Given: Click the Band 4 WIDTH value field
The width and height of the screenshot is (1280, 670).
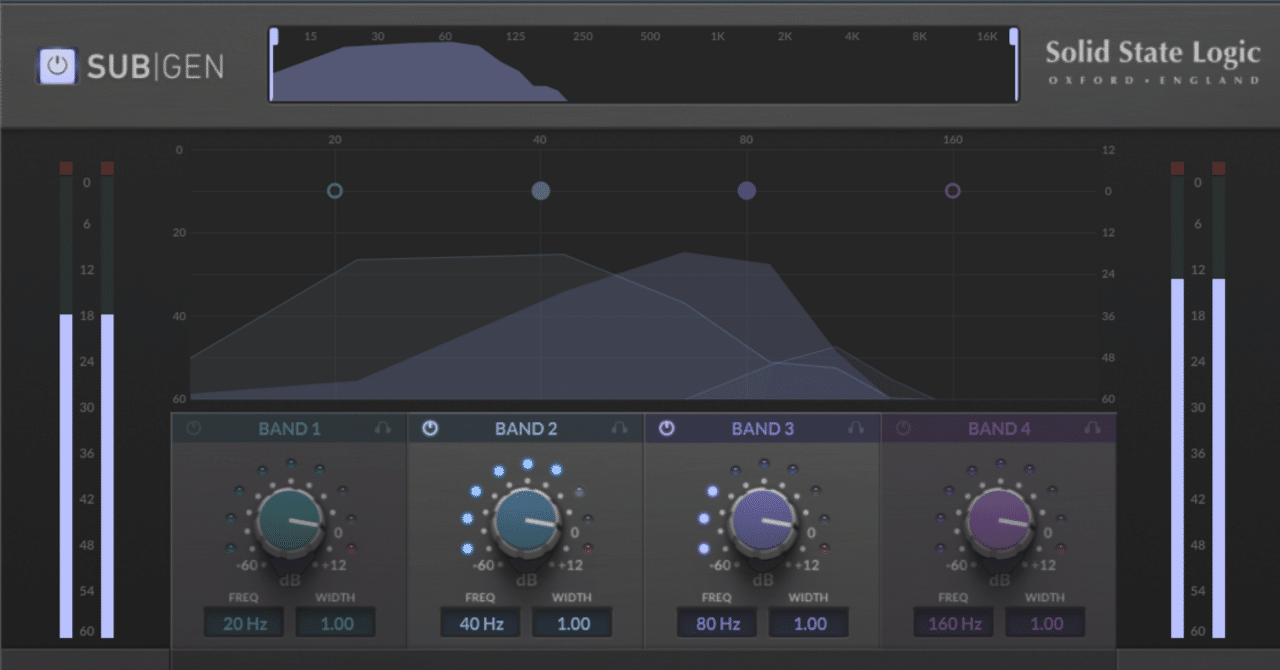Looking at the screenshot, I should [x=1045, y=623].
